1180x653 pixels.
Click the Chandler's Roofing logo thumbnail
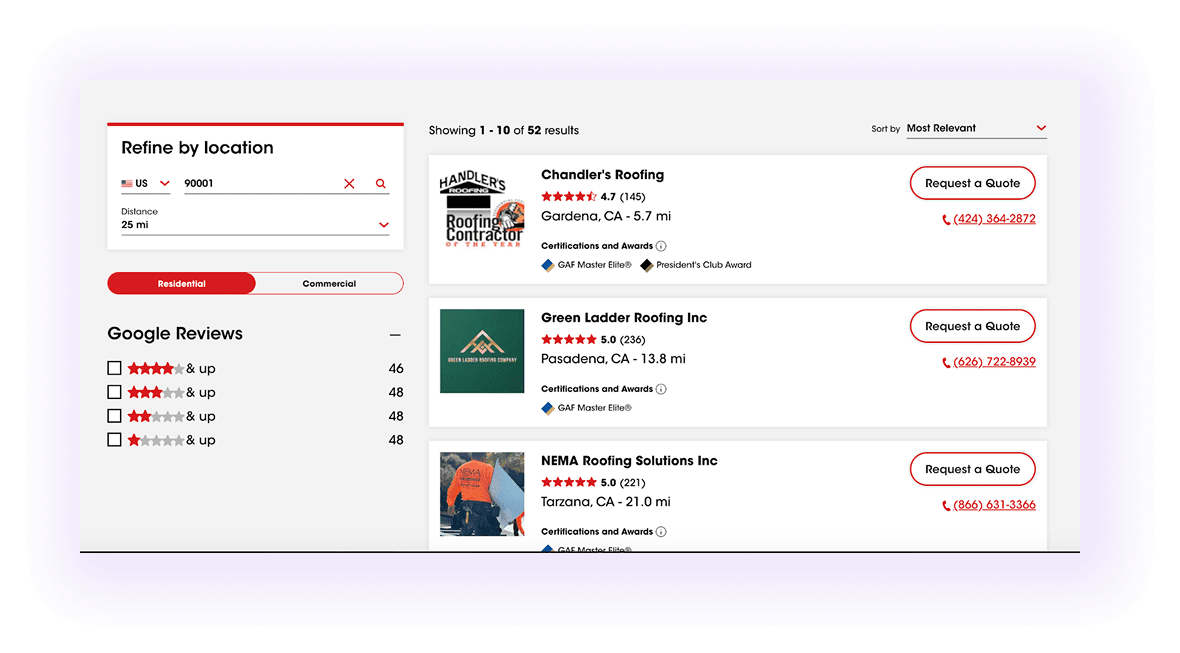tap(482, 208)
